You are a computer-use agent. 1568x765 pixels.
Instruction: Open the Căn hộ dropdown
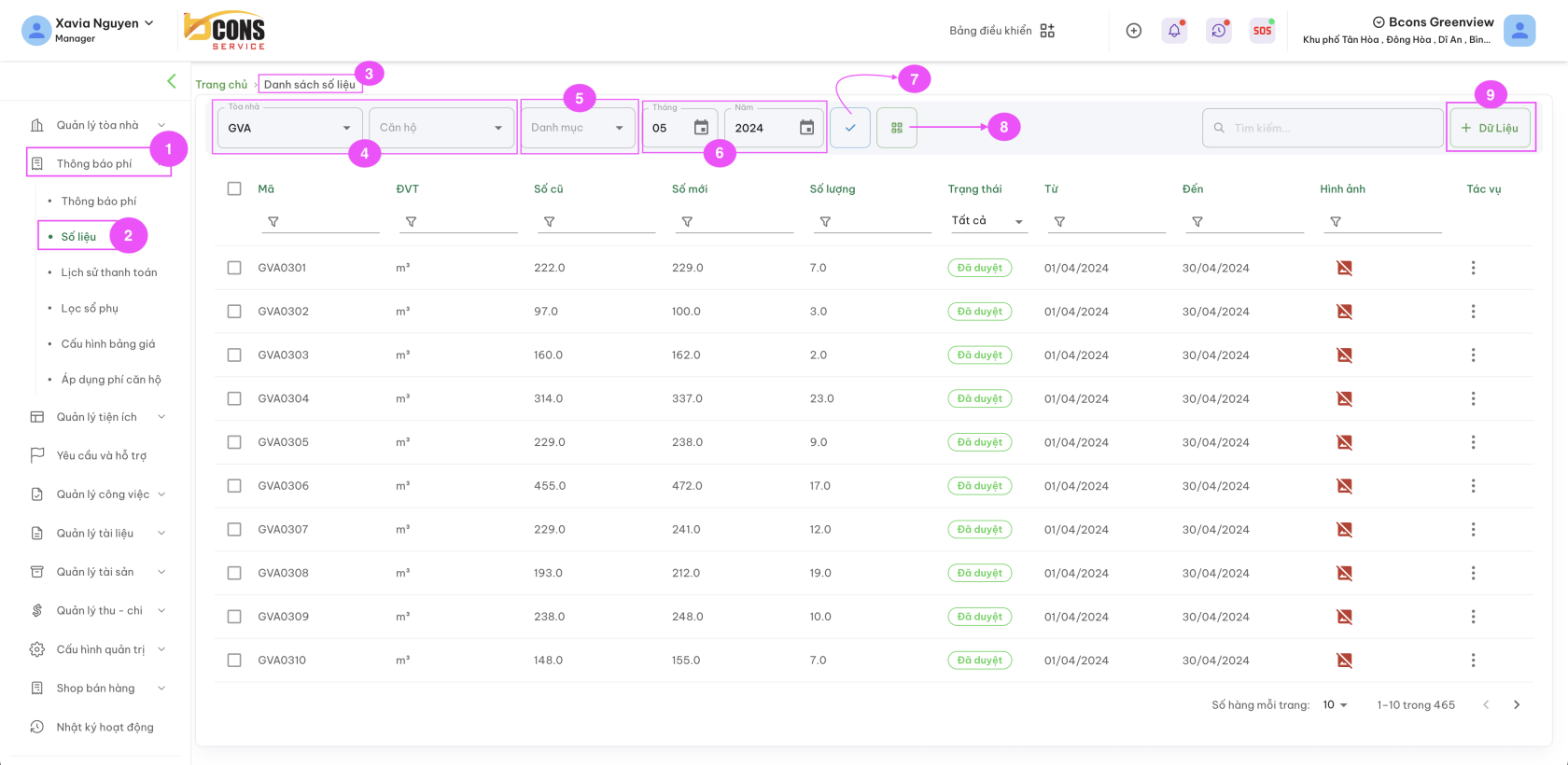pos(441,128)
